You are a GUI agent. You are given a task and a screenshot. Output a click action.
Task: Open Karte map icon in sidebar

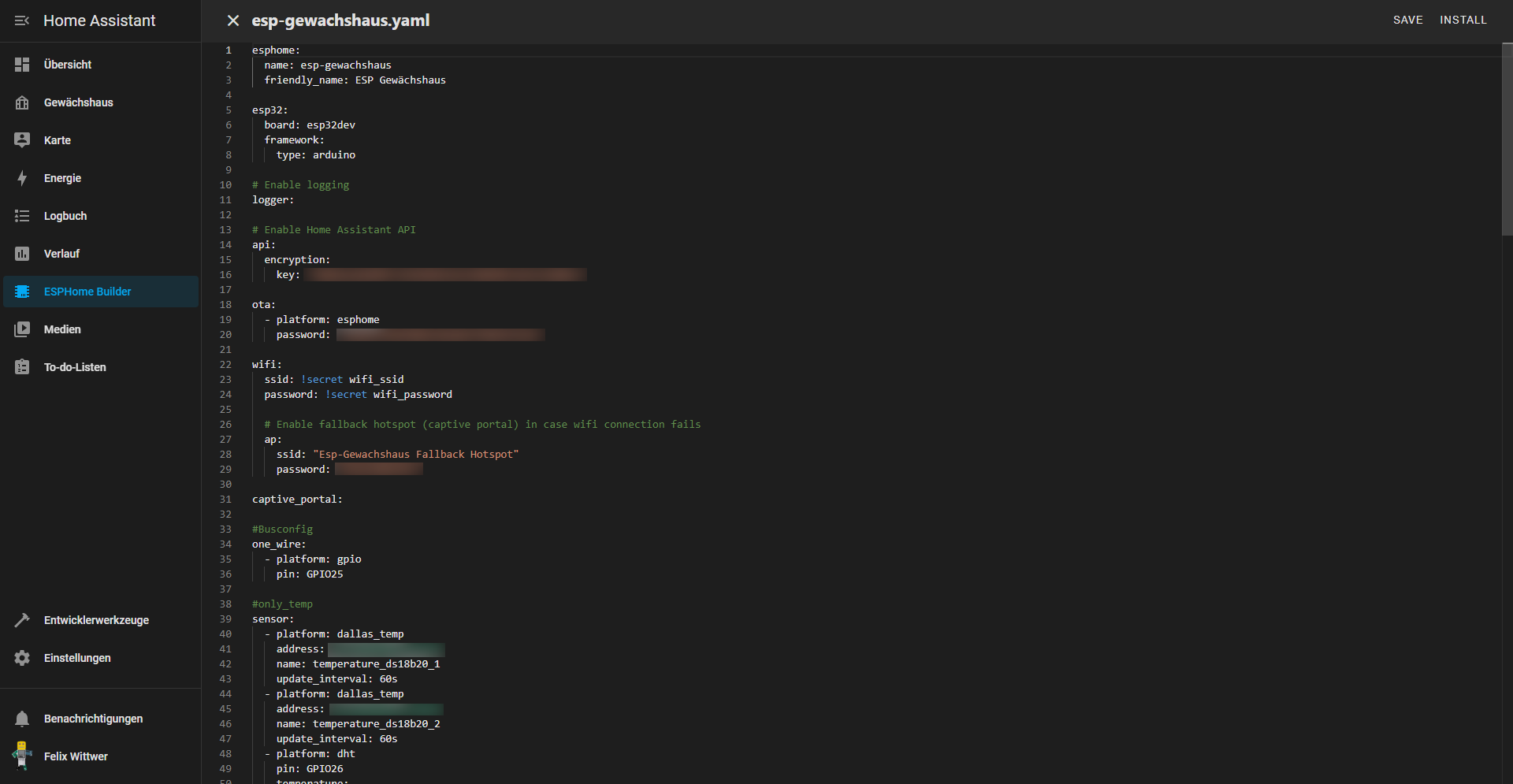pyautogui.click(x=22, y=140)
